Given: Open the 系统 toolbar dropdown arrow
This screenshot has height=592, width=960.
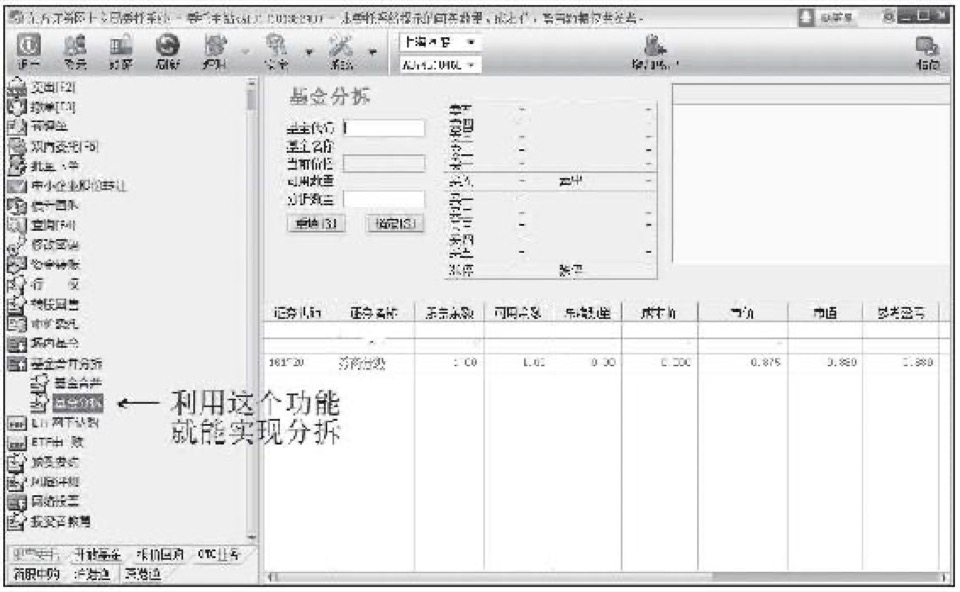Looking at the screenshot, I should (372, 51).
